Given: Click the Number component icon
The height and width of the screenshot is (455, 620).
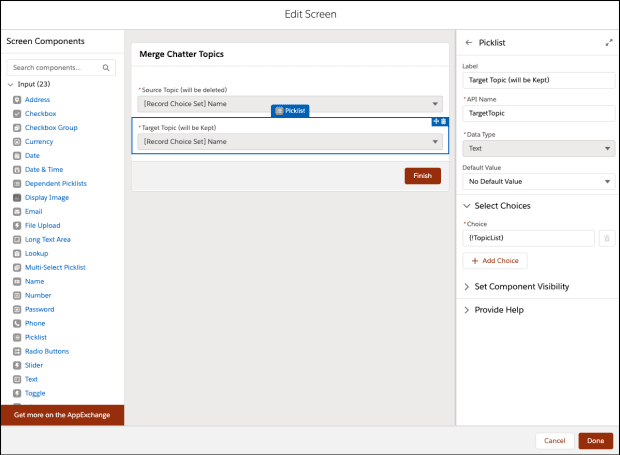Looking at the screenshot, I should pyautogui.click(x=17, y=295).
